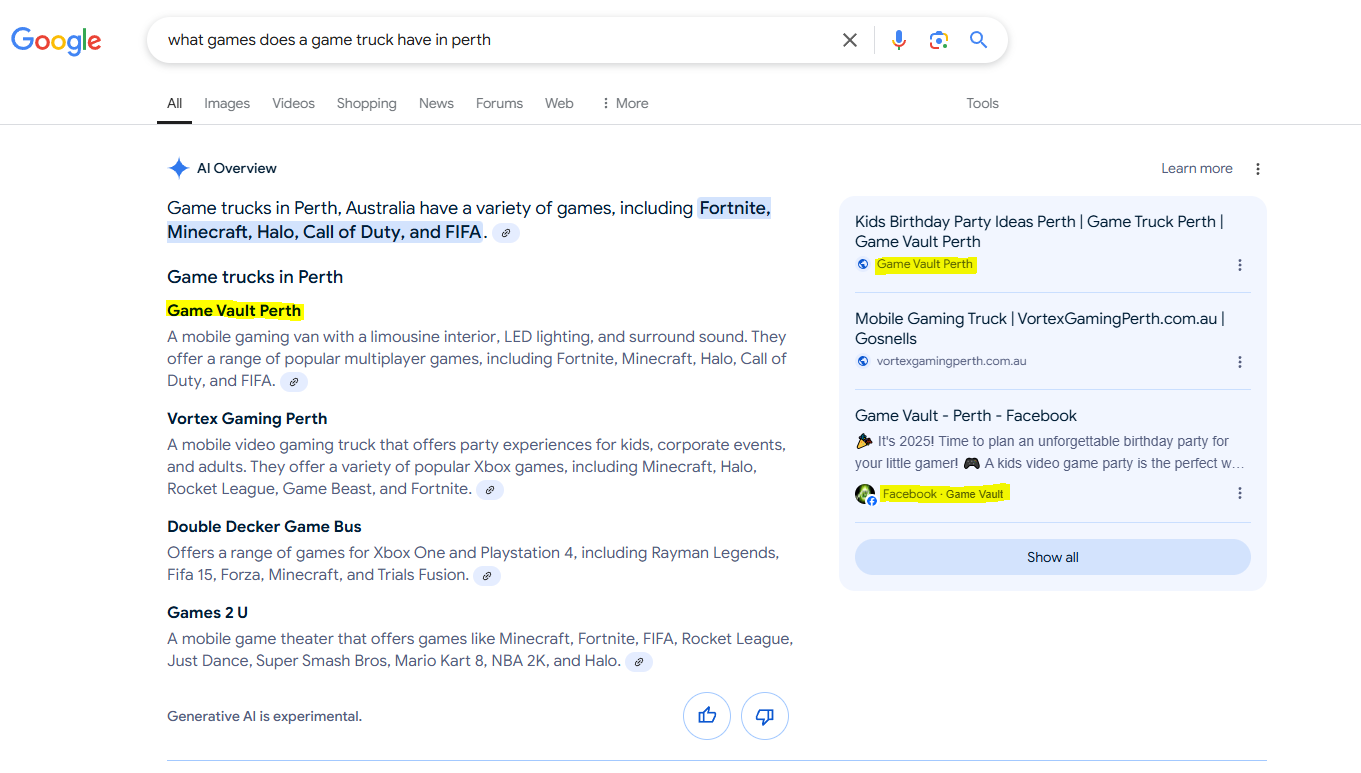
Task: Click the globe icon beside Game Vault Perth
Action: tap(863, 264)
